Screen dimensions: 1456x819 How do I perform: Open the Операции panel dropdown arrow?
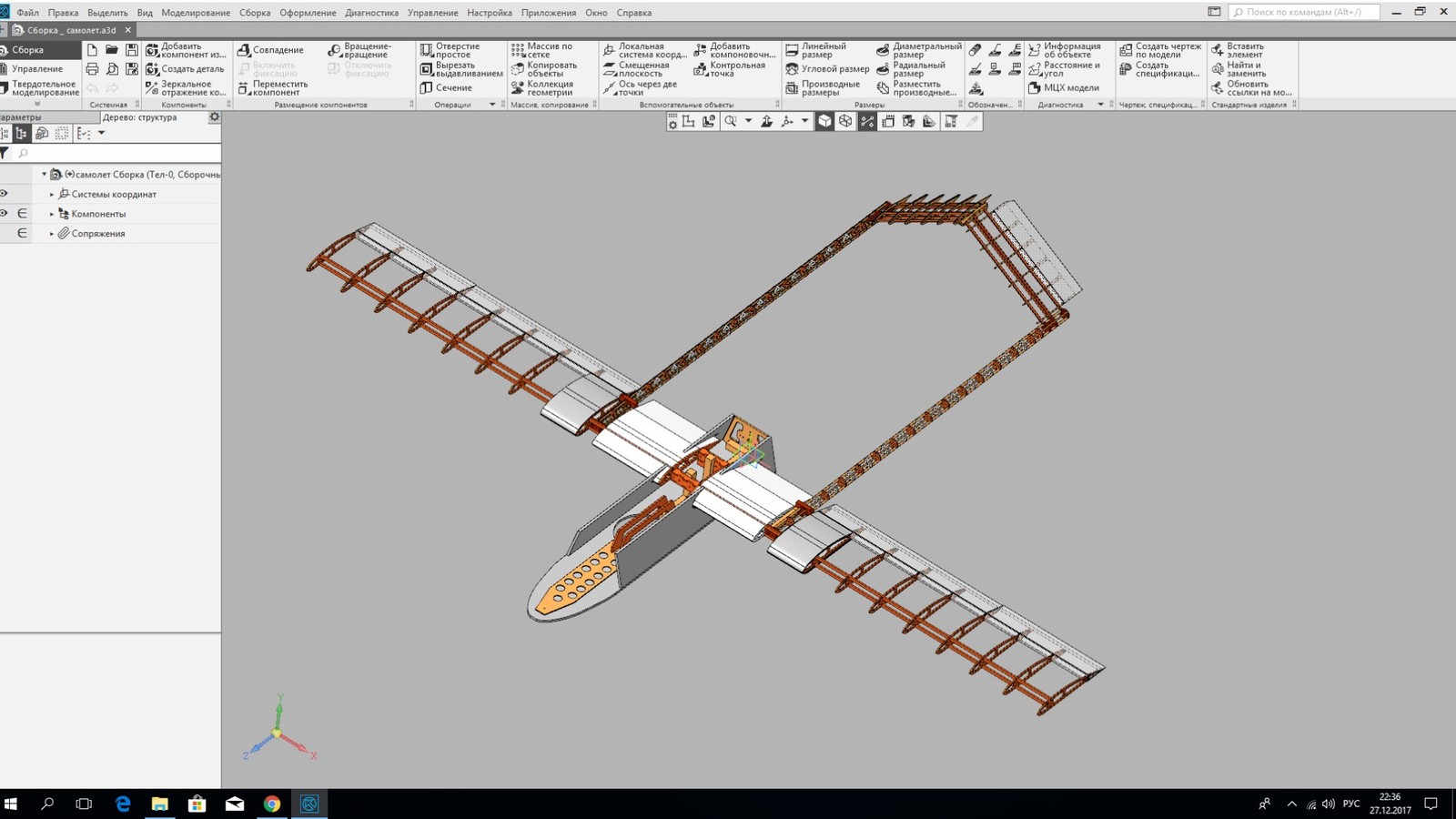pos(492,105)
